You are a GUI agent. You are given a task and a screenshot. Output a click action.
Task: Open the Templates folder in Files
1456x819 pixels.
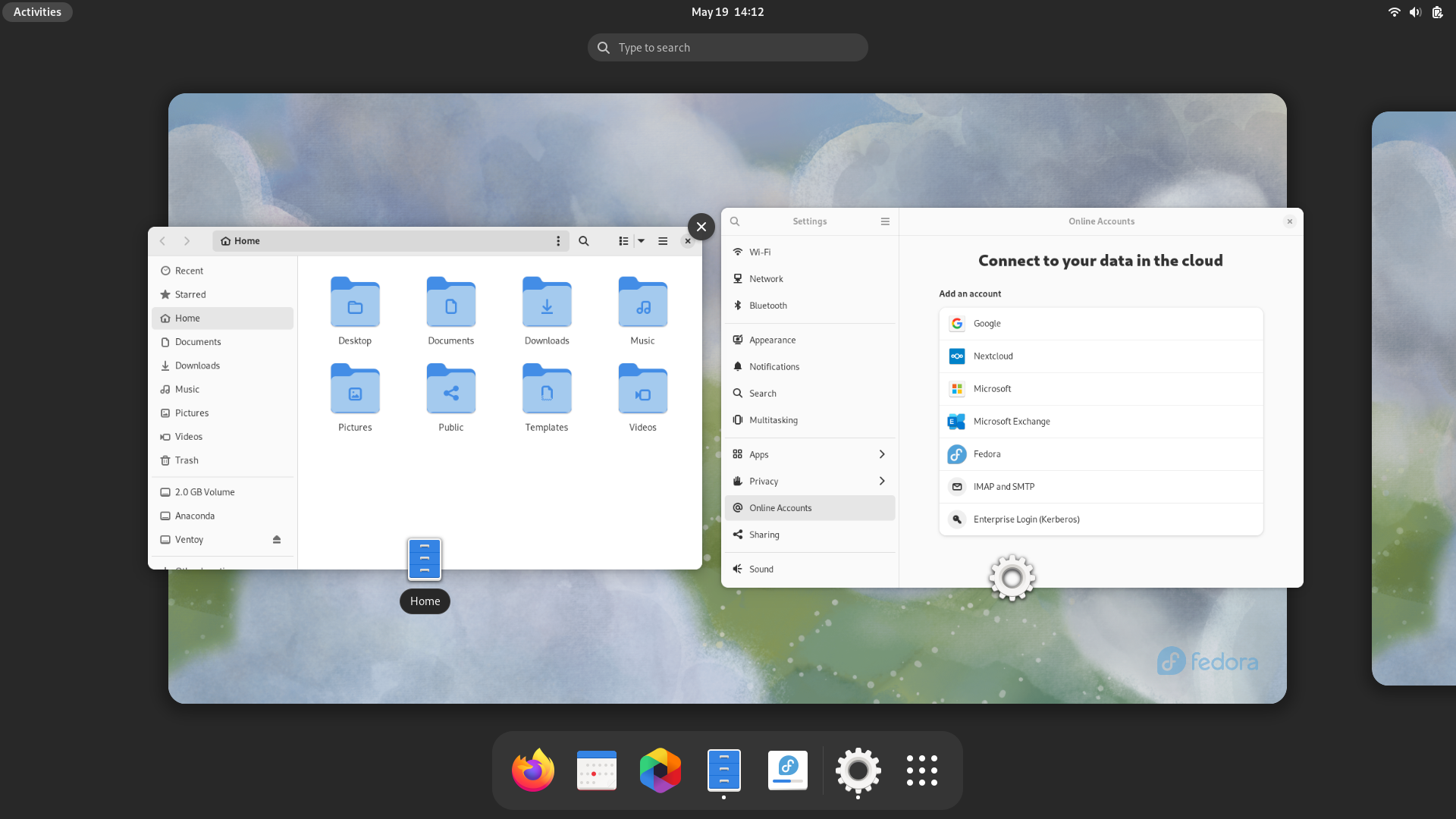(x=547, y=398)
